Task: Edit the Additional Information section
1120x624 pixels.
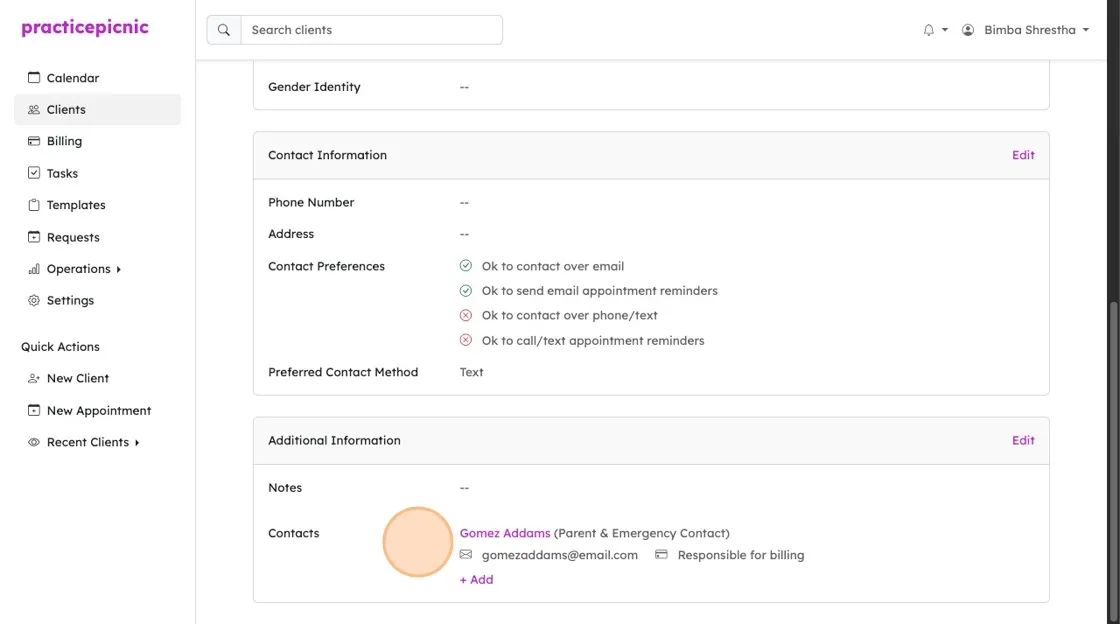Action: pos(1023,441)
